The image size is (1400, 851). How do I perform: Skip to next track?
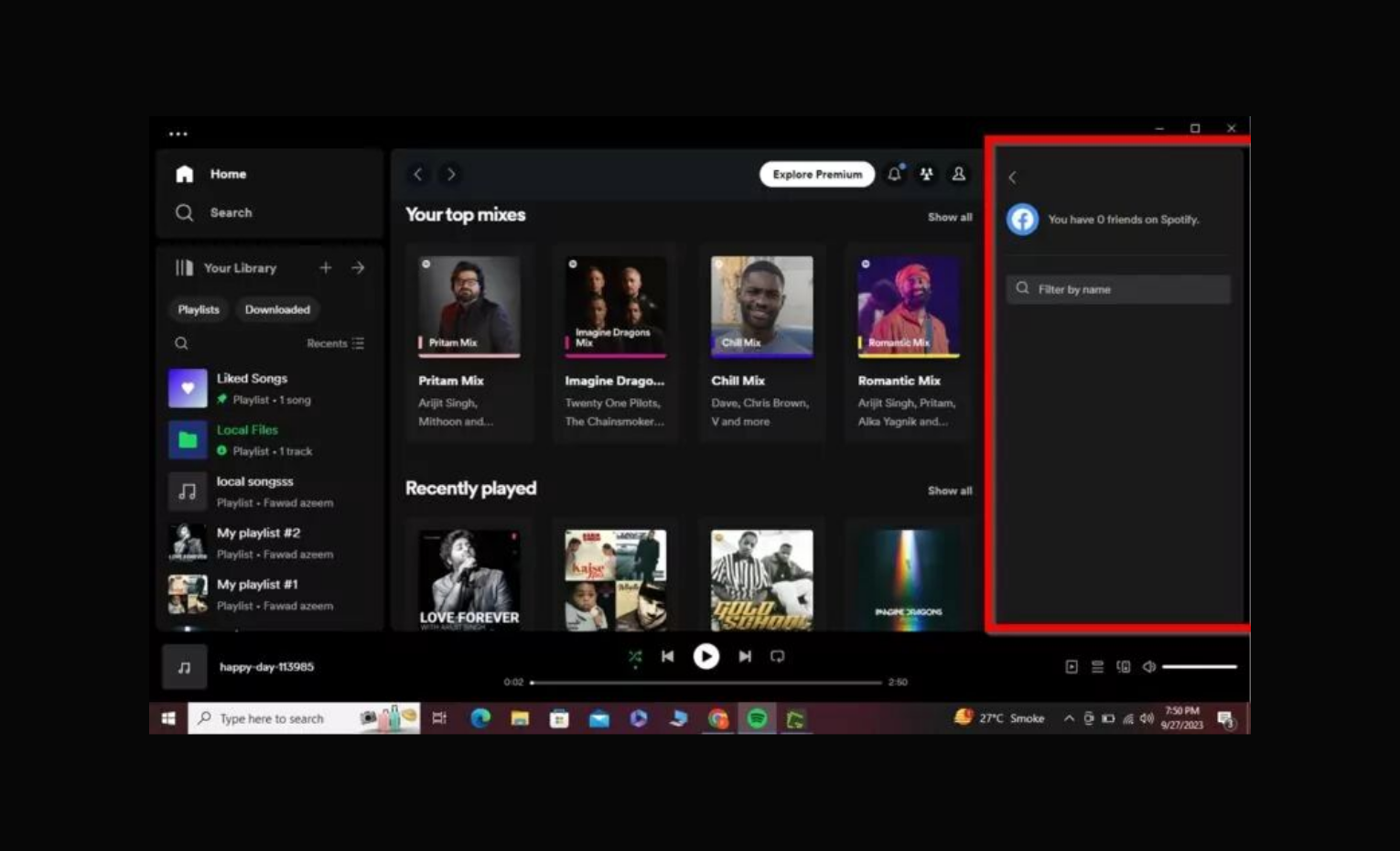click(745, 656)
